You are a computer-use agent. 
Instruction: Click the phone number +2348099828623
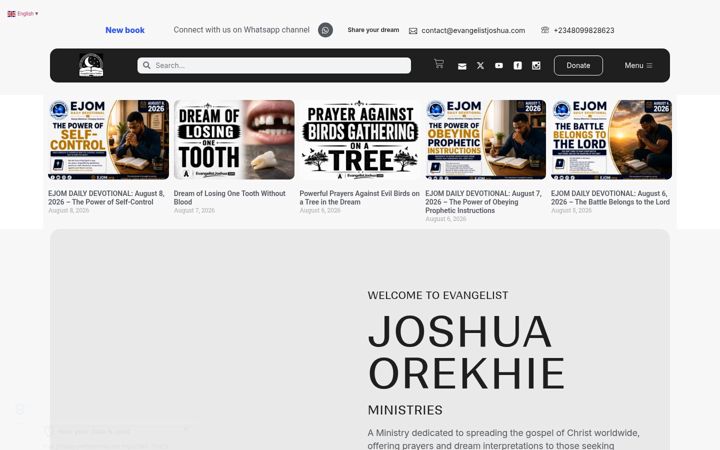pos(584,30)
